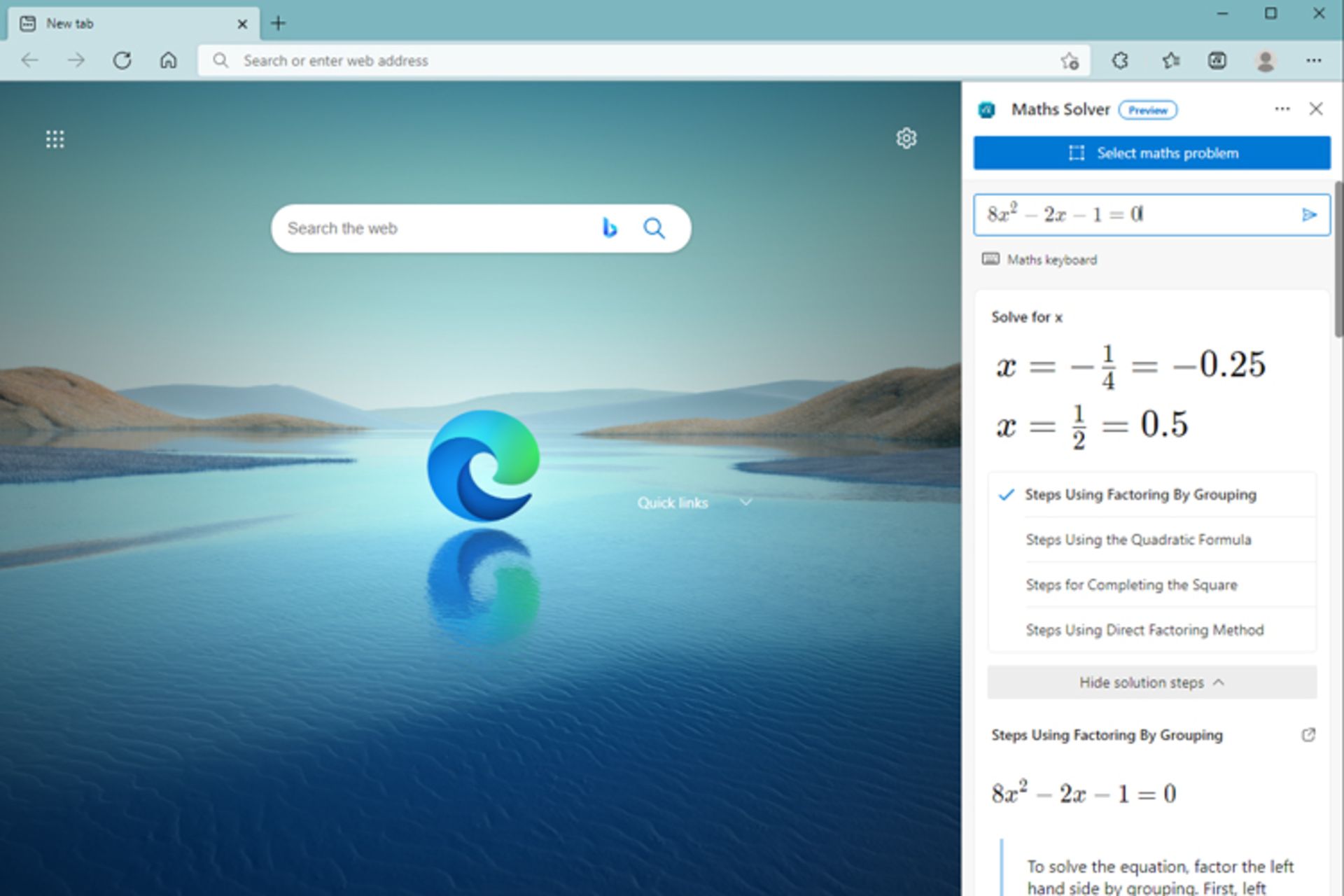Open the Favorites list icon
1344x896 pixels.
[1170, 61]
